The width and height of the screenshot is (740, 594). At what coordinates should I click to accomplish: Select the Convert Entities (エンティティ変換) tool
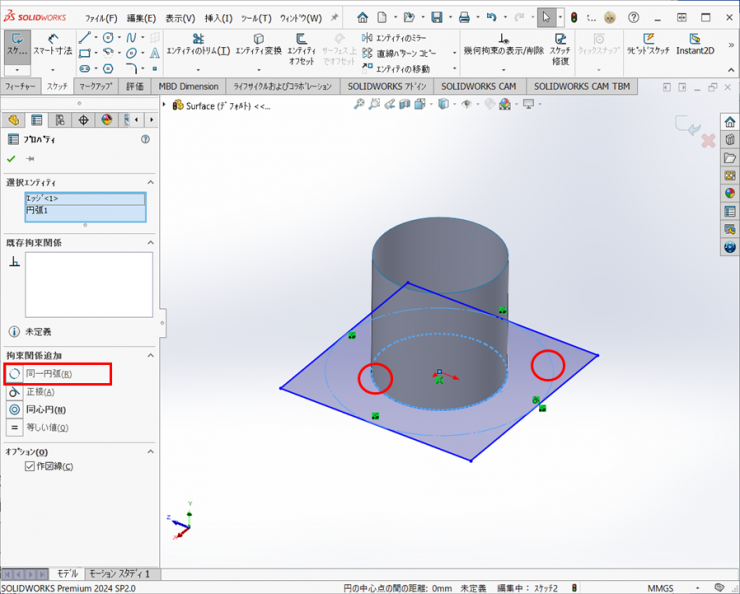(x=258, y=45)
